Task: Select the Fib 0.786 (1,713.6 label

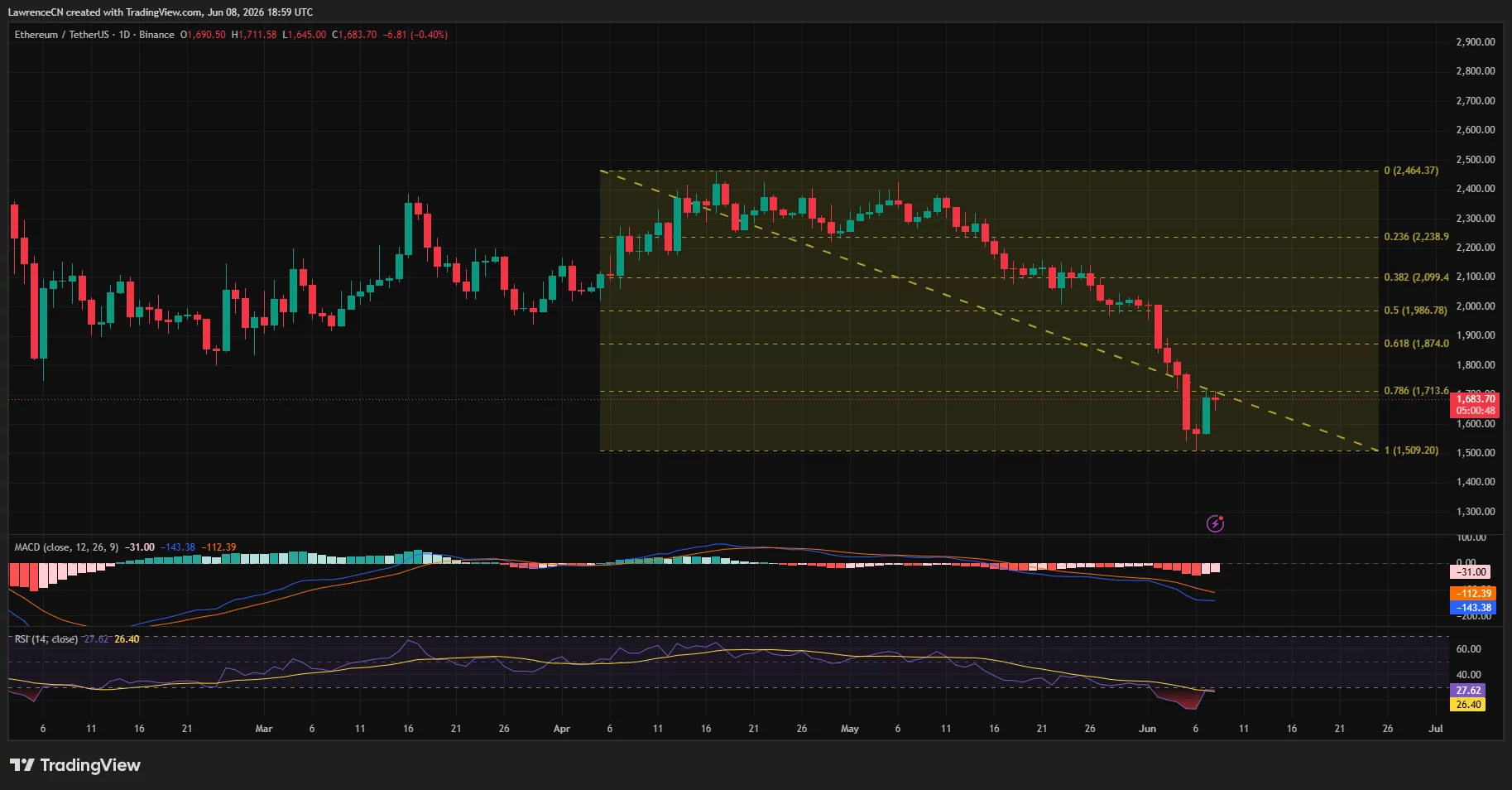Action: 1416,391
